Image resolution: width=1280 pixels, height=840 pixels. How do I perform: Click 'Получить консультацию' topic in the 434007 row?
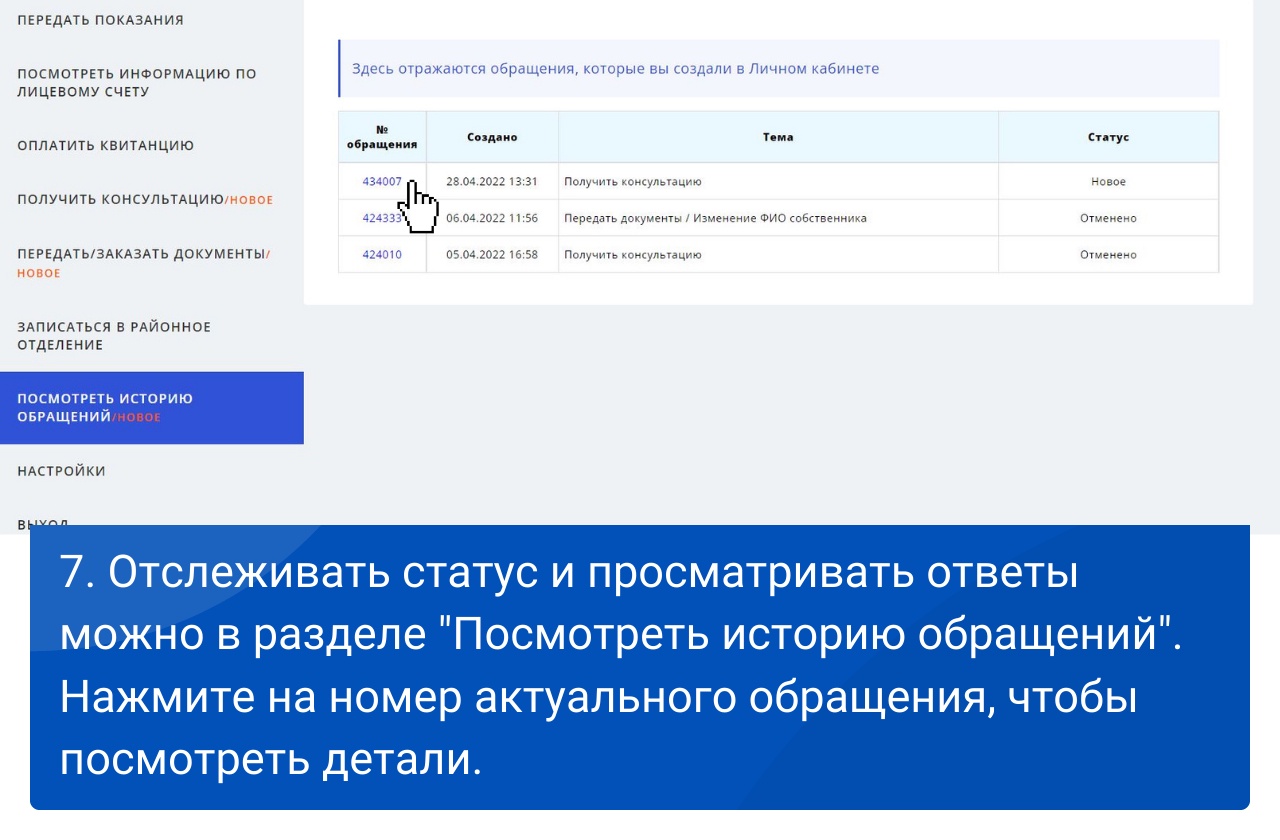click(x=633, y=181)
